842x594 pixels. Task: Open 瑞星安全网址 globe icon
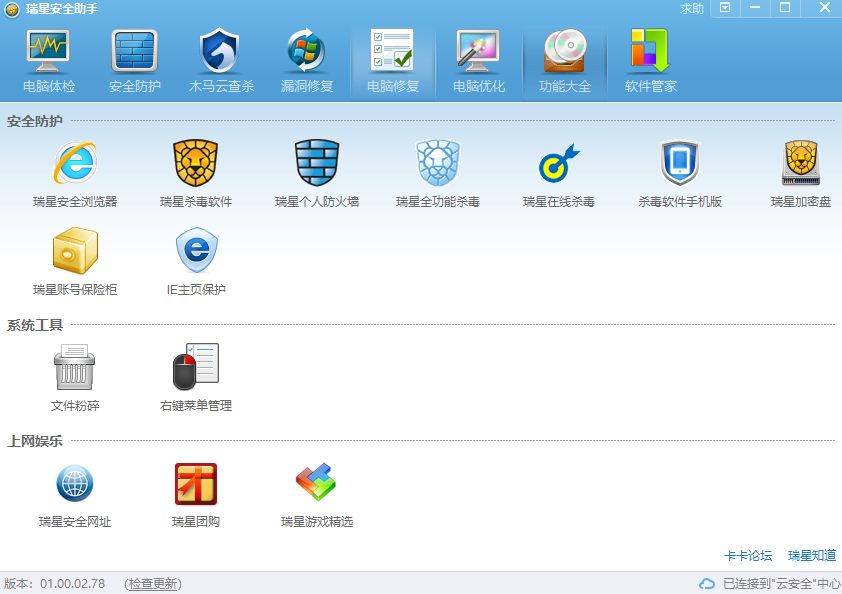[x=75, y=484]
